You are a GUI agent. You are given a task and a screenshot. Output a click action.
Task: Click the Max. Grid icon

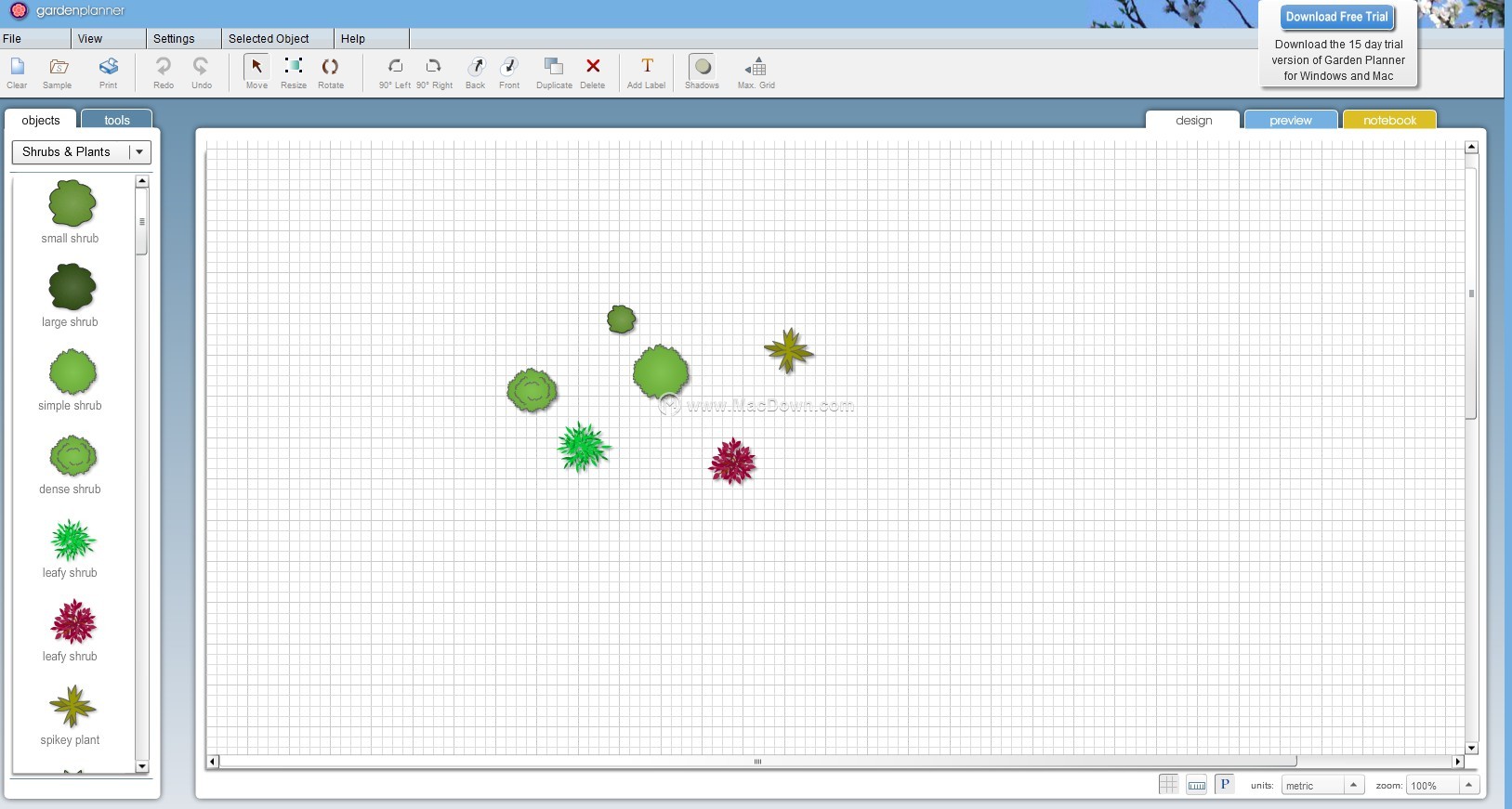point(756,67)
